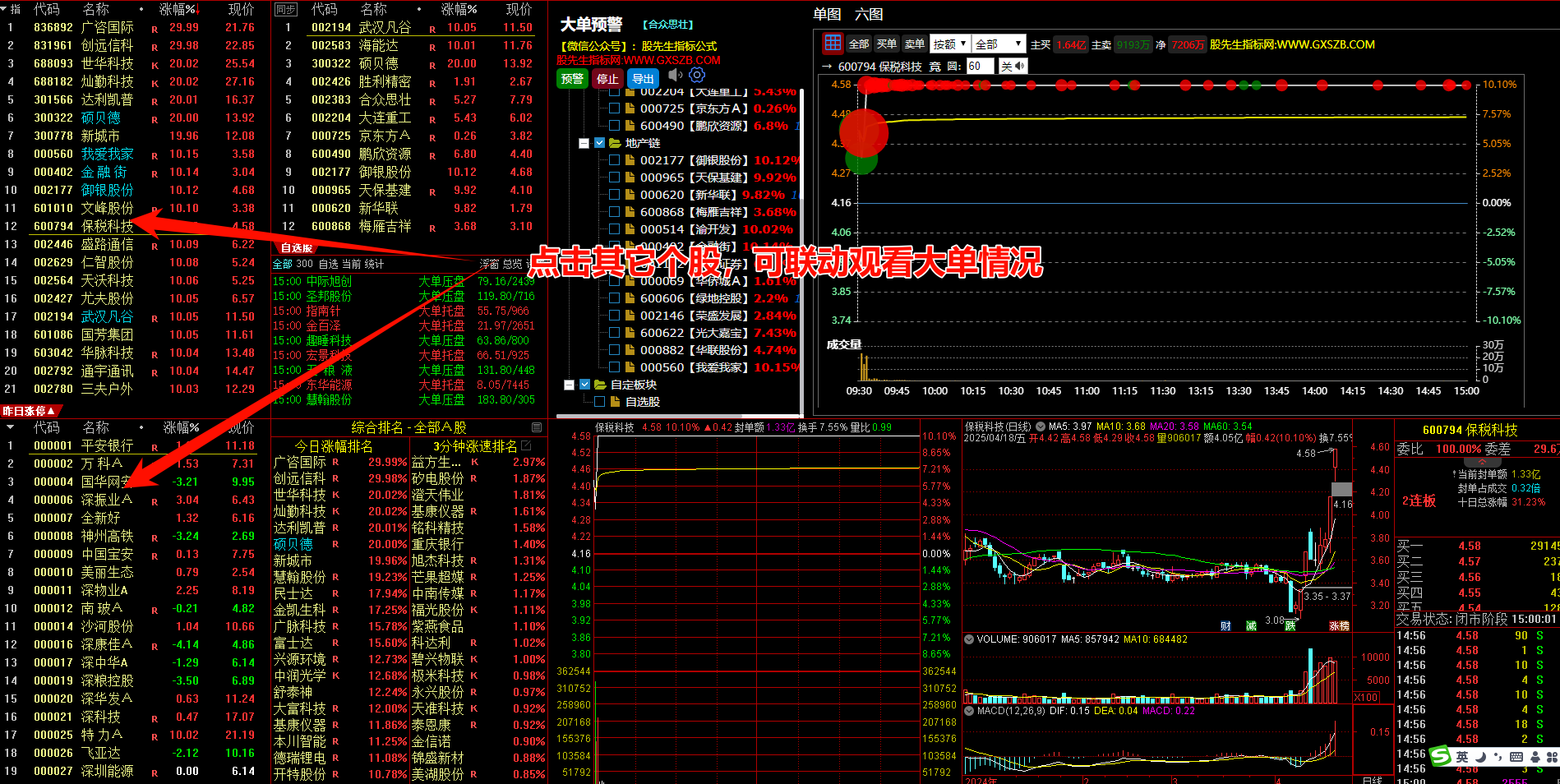This screenshot has height=784, width=1560.
Task: Click the red 停止 button
Action: (x=607, y=78)
